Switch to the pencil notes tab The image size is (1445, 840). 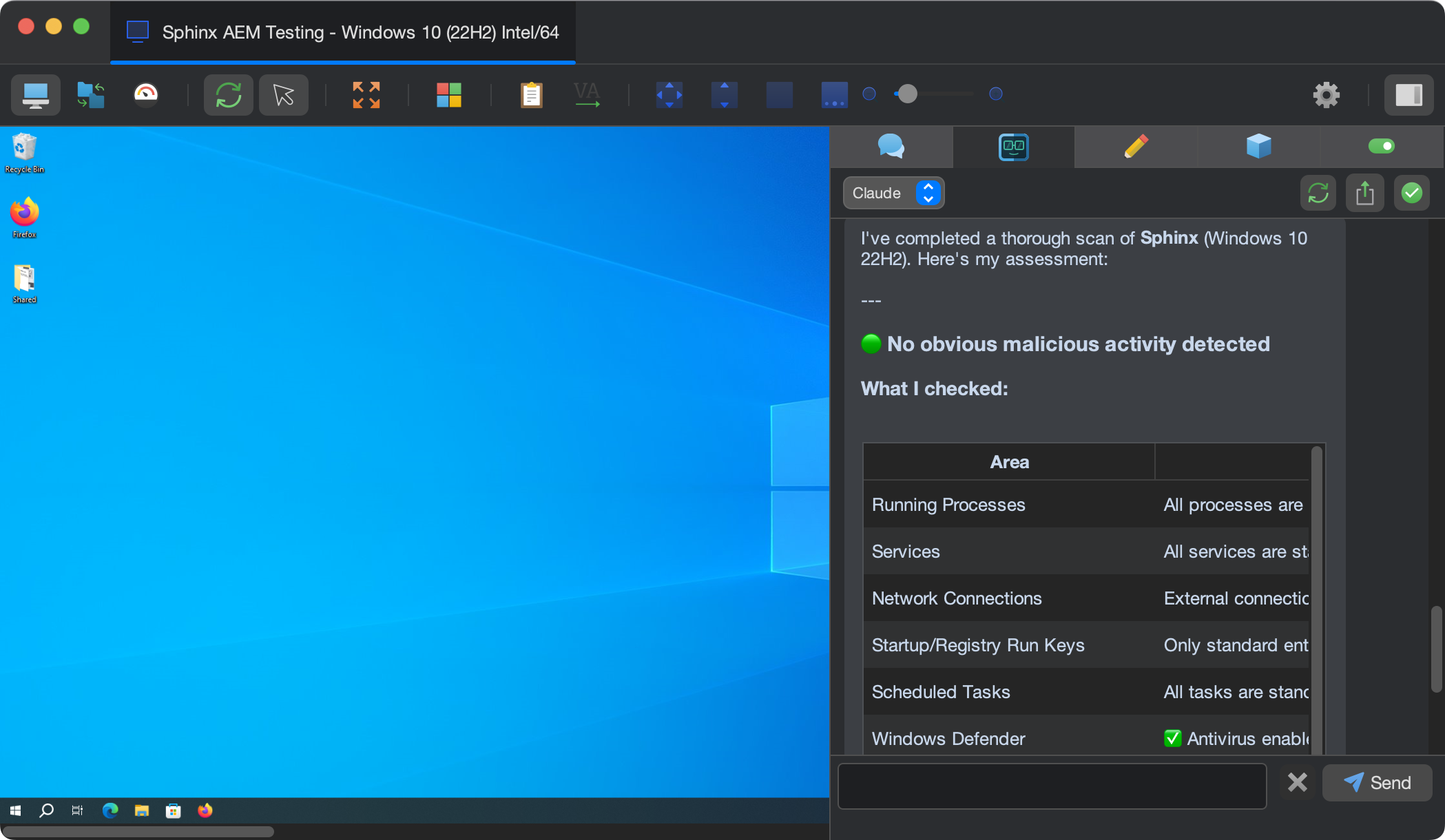click(x=1136, y=146)
